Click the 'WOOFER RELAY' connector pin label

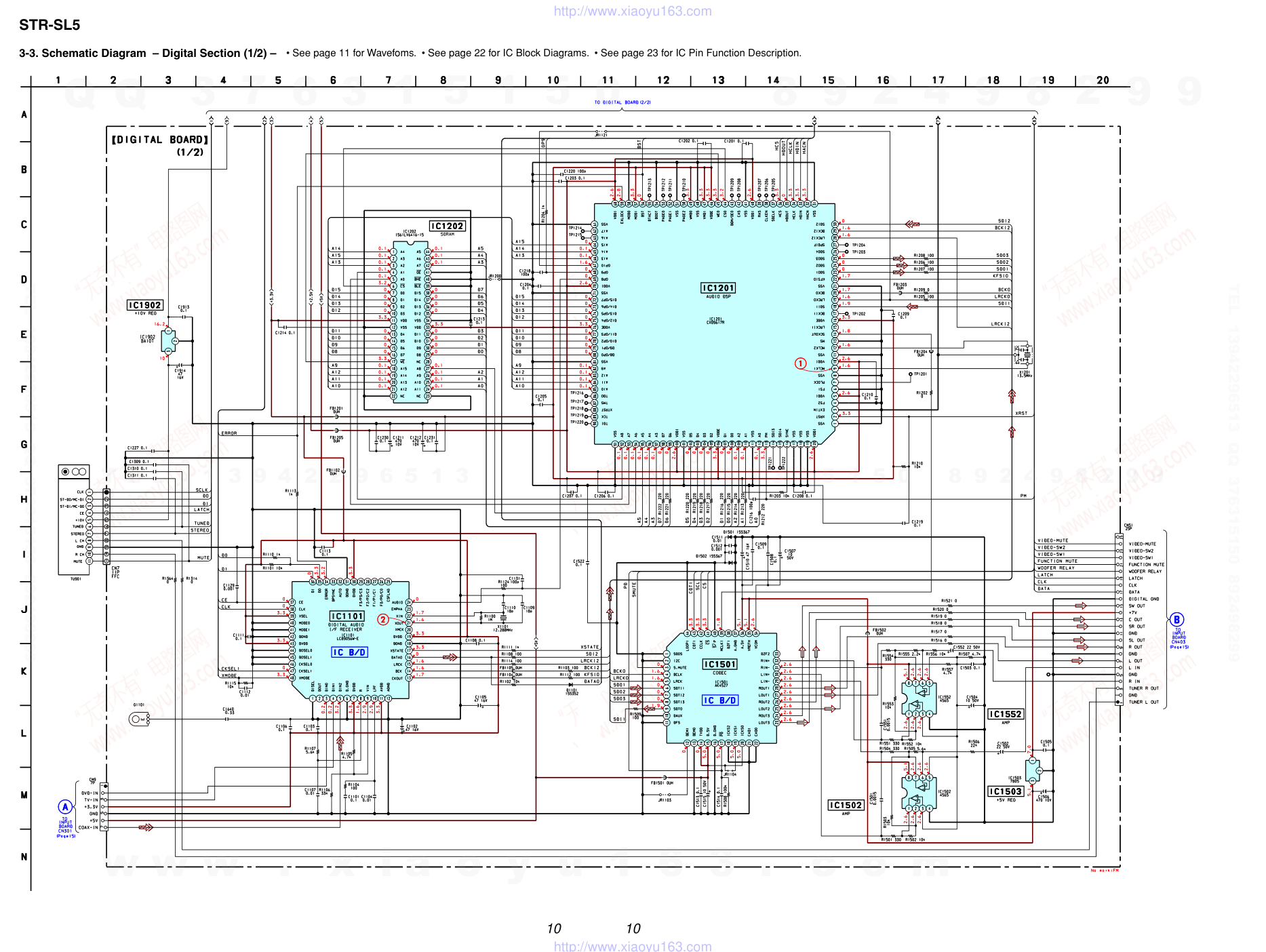pyautogui.click(x=1145, y=571)
